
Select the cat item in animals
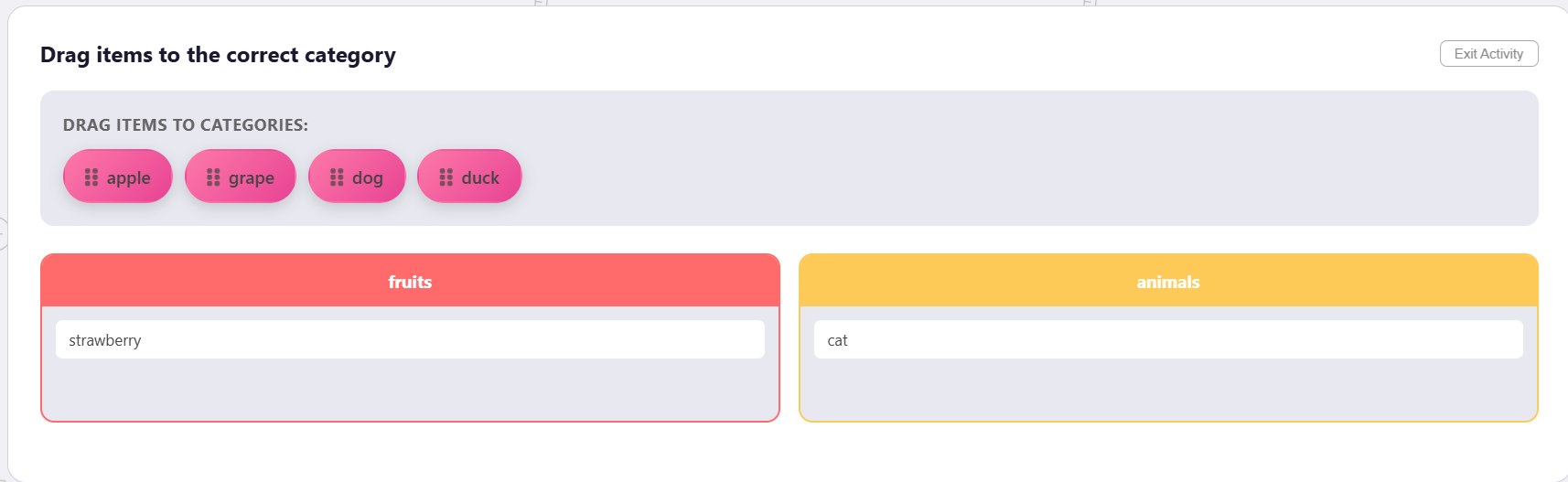pos(1168,339)
